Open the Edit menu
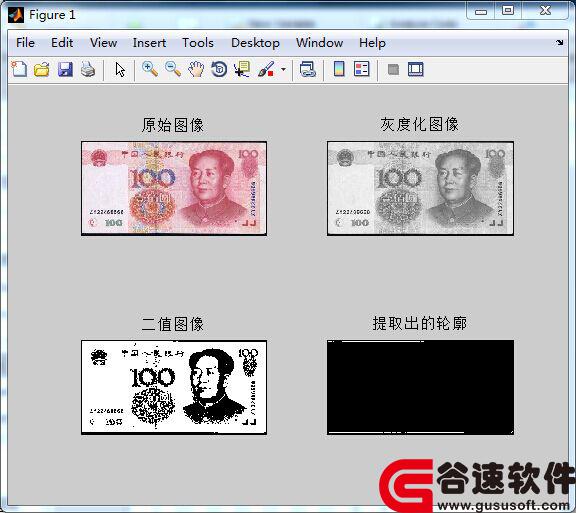 (62, 43)
